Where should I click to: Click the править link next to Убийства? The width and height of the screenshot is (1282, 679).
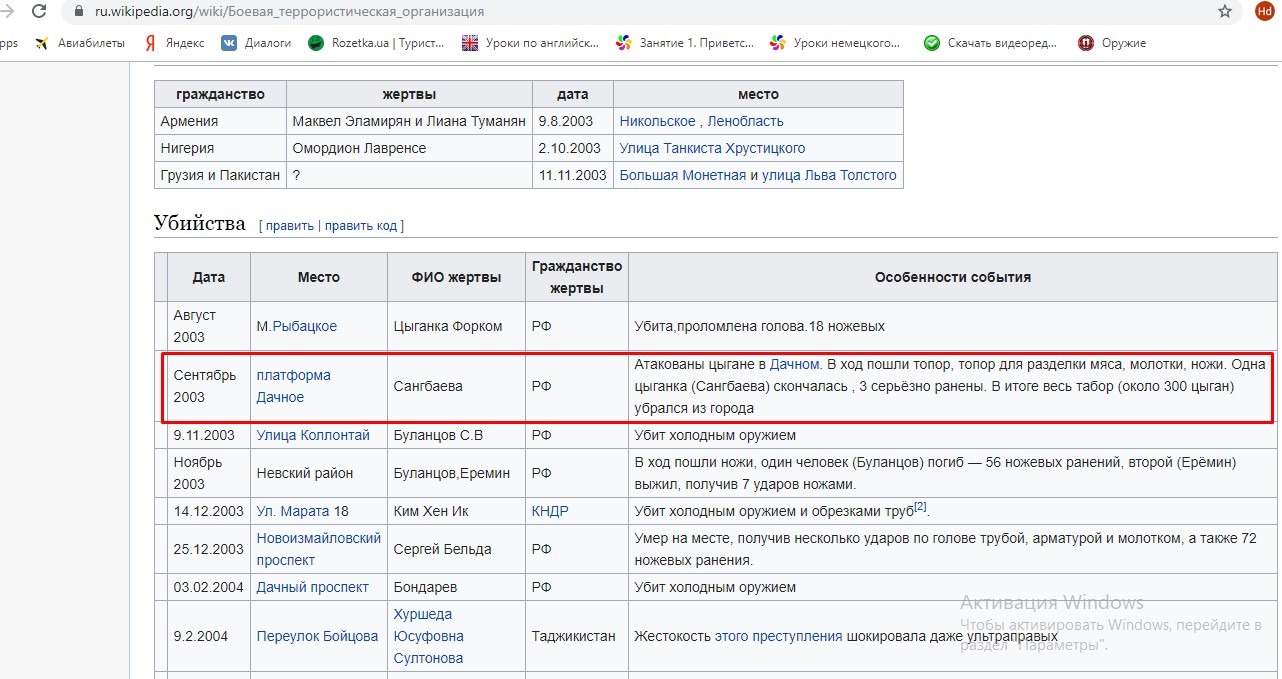click(289, 226)
